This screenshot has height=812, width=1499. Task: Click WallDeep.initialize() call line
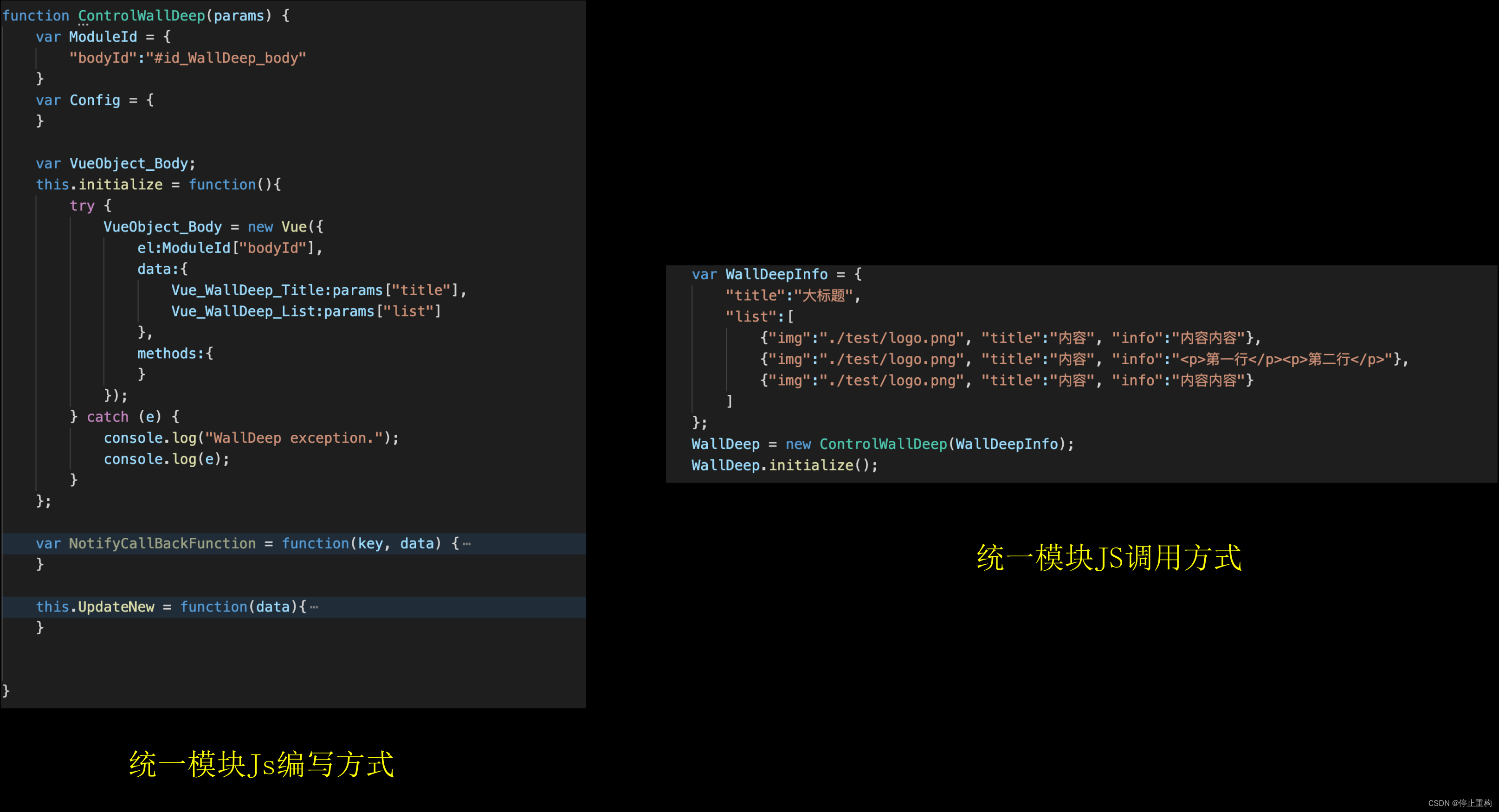pyautogui.click(x=784, y=465)
